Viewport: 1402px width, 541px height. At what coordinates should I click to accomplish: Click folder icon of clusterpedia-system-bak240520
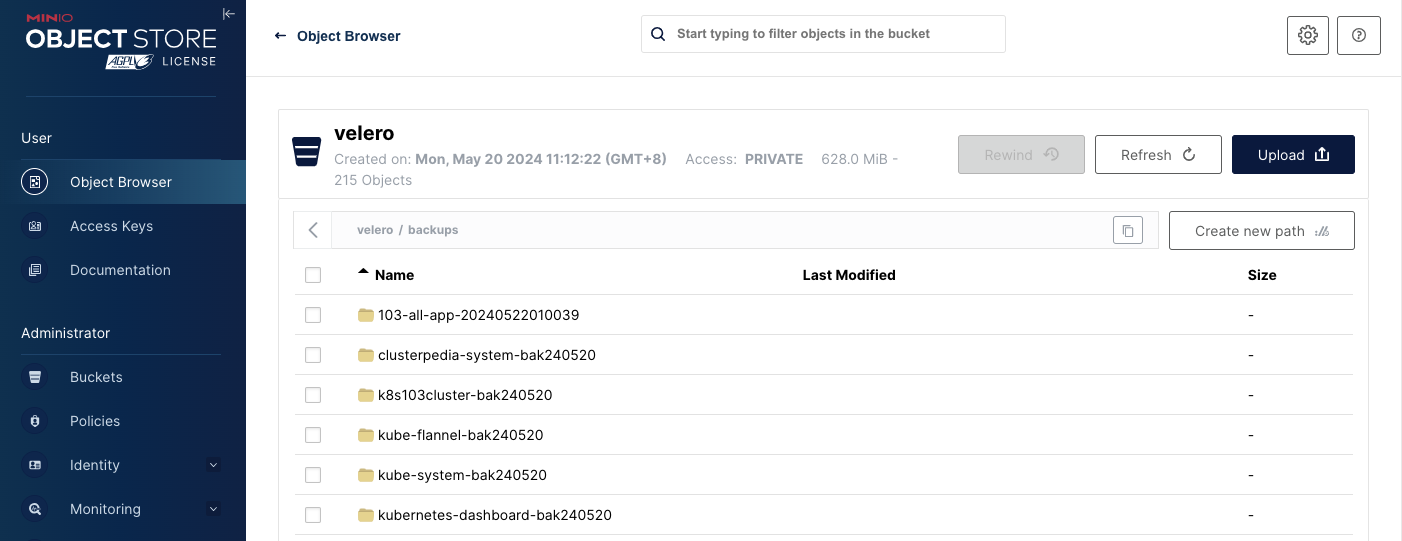[365, 355]
